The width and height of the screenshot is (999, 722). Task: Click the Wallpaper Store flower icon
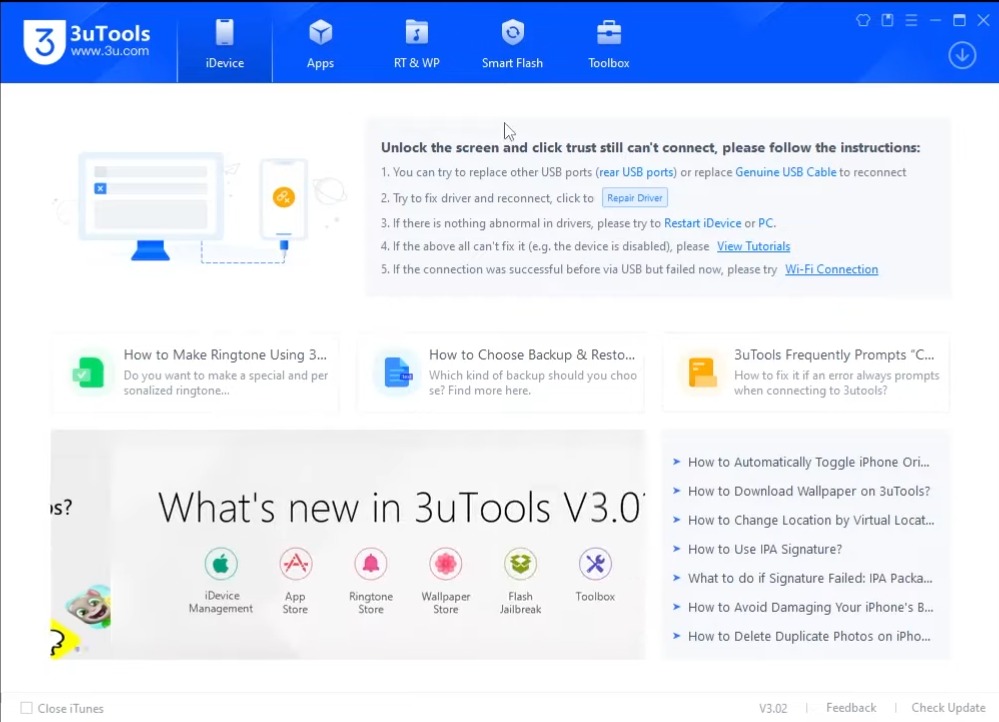(445, 563)
